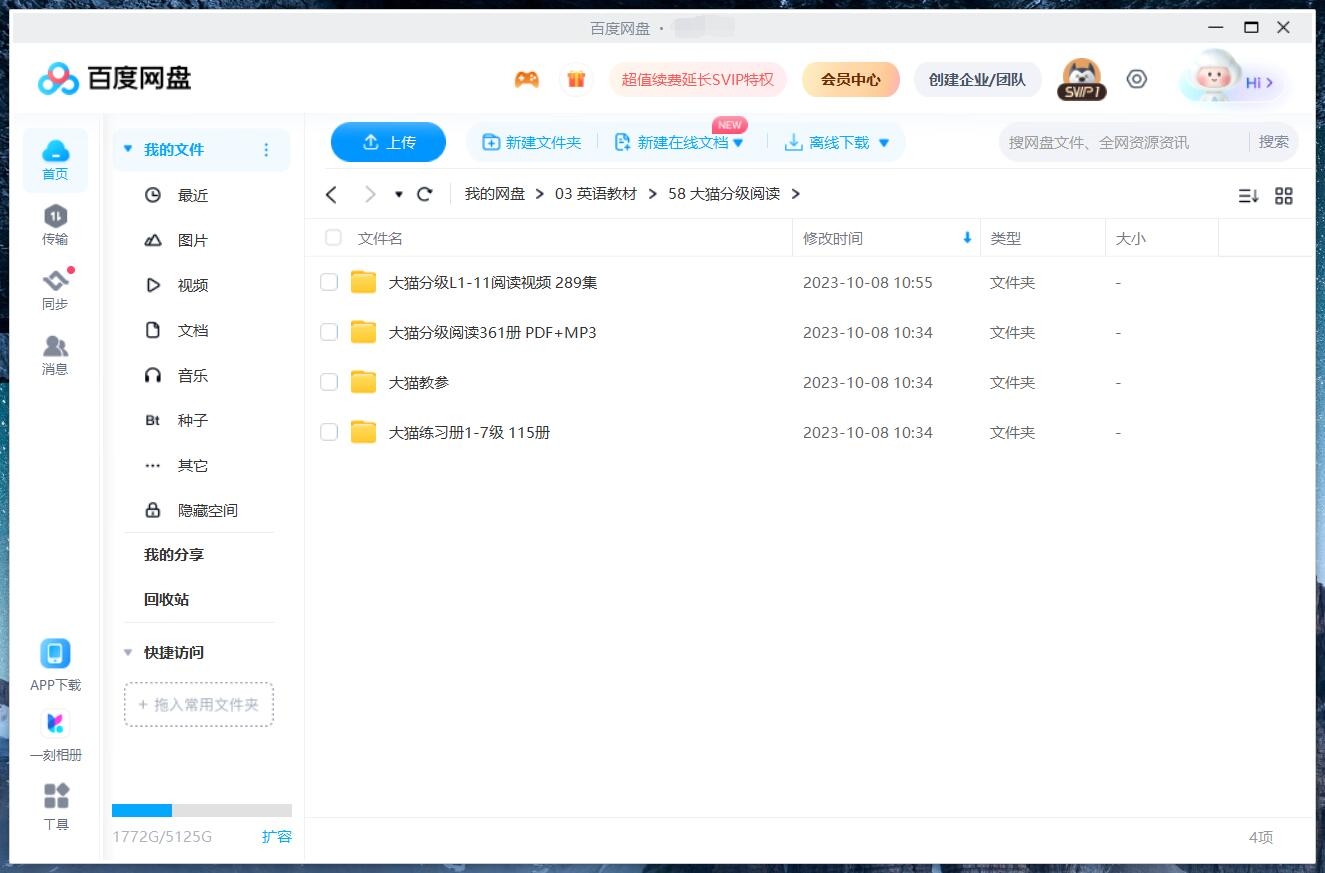Collapse the 我的文件 section

click(127, 147)
